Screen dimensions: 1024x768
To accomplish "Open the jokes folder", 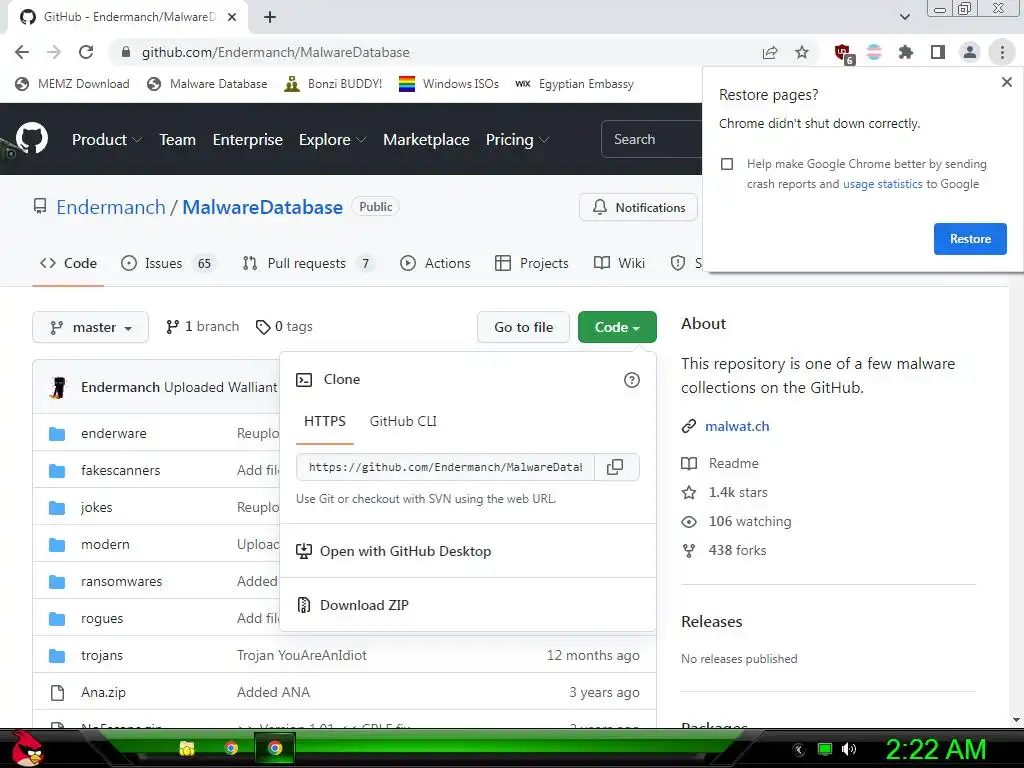I will pyautogui.click(x=97, y=507).
